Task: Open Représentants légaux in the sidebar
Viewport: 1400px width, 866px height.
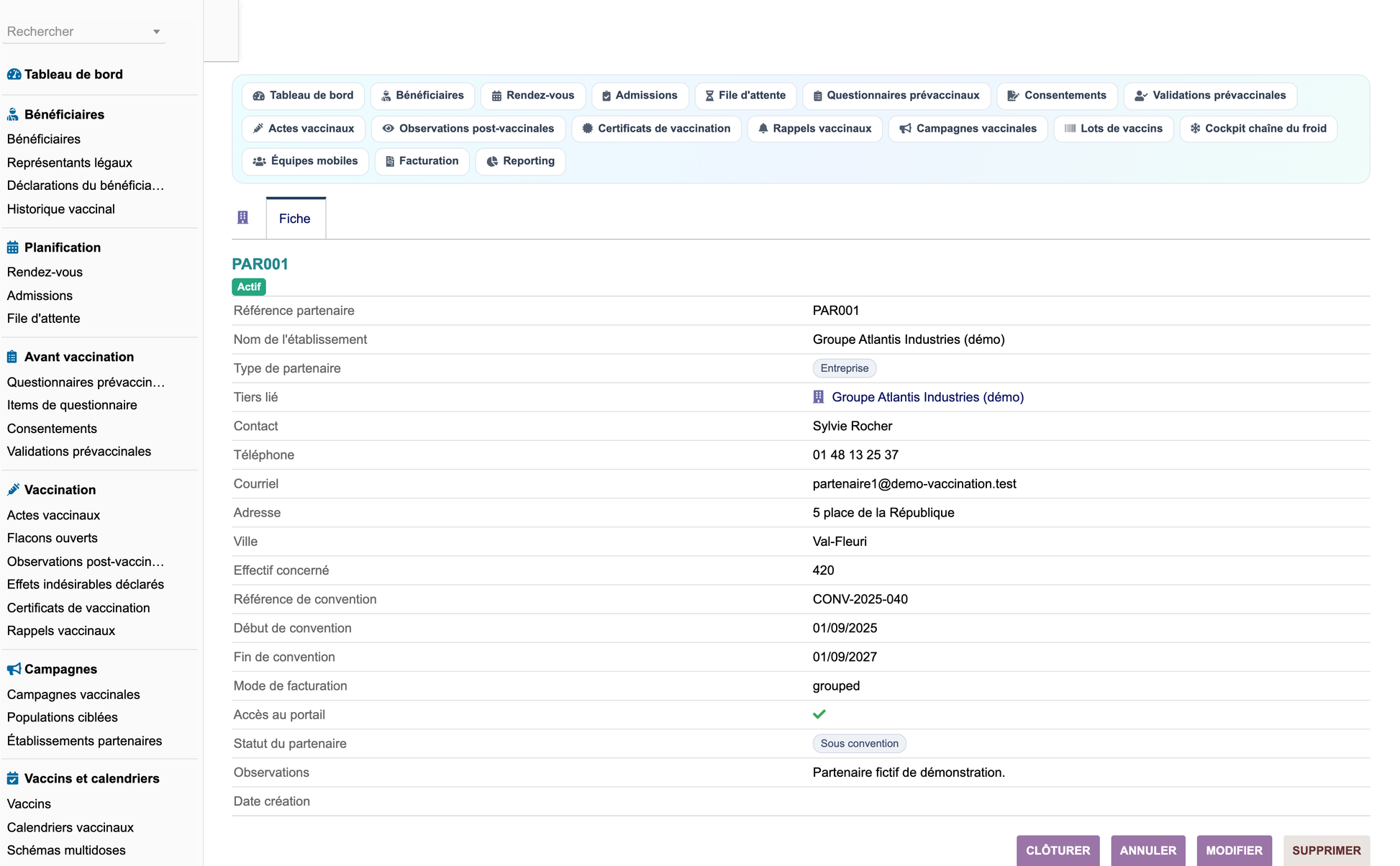Action: click(70, 163)
